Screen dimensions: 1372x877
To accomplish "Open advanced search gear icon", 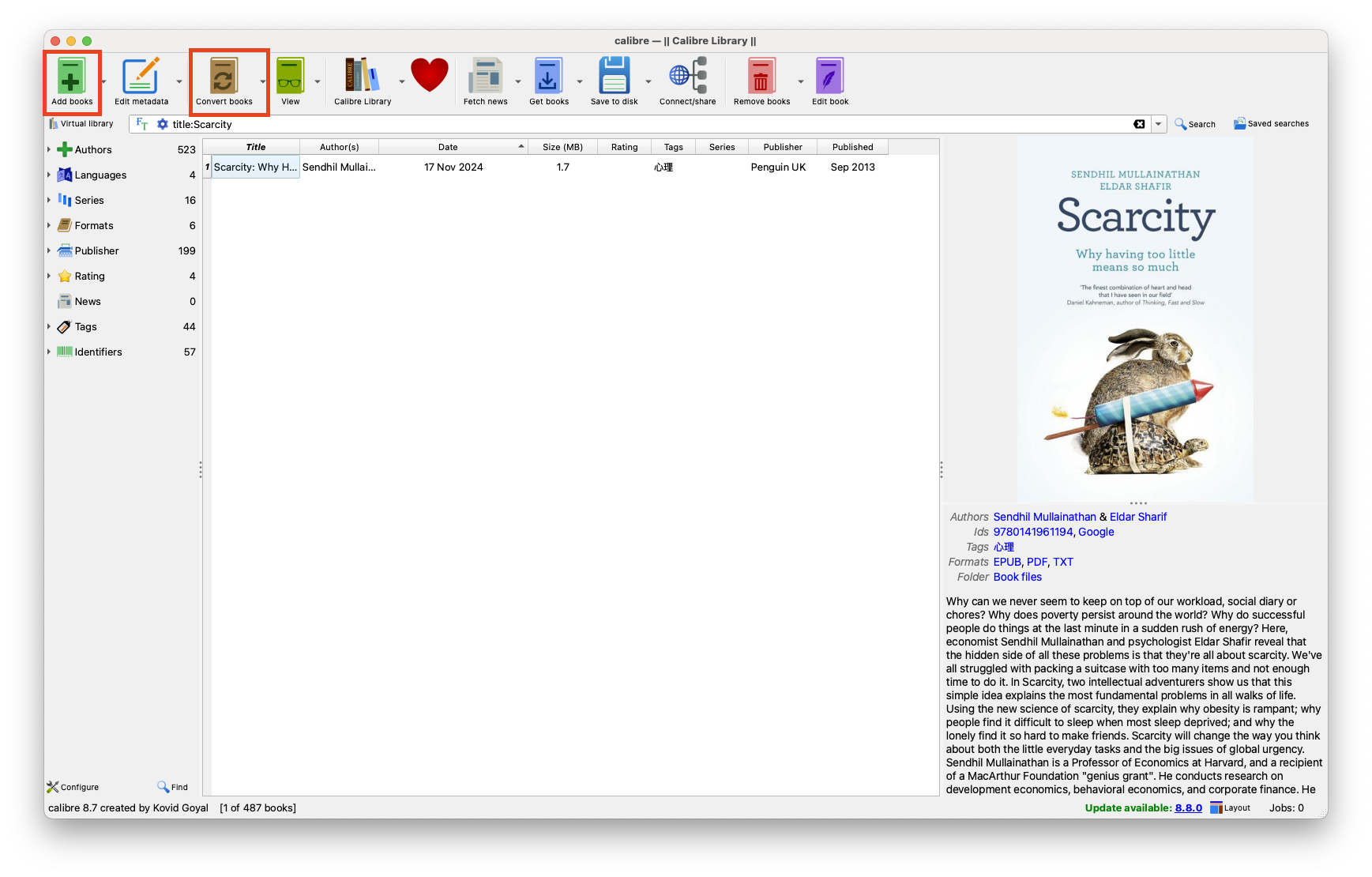I will pos(163,124).
